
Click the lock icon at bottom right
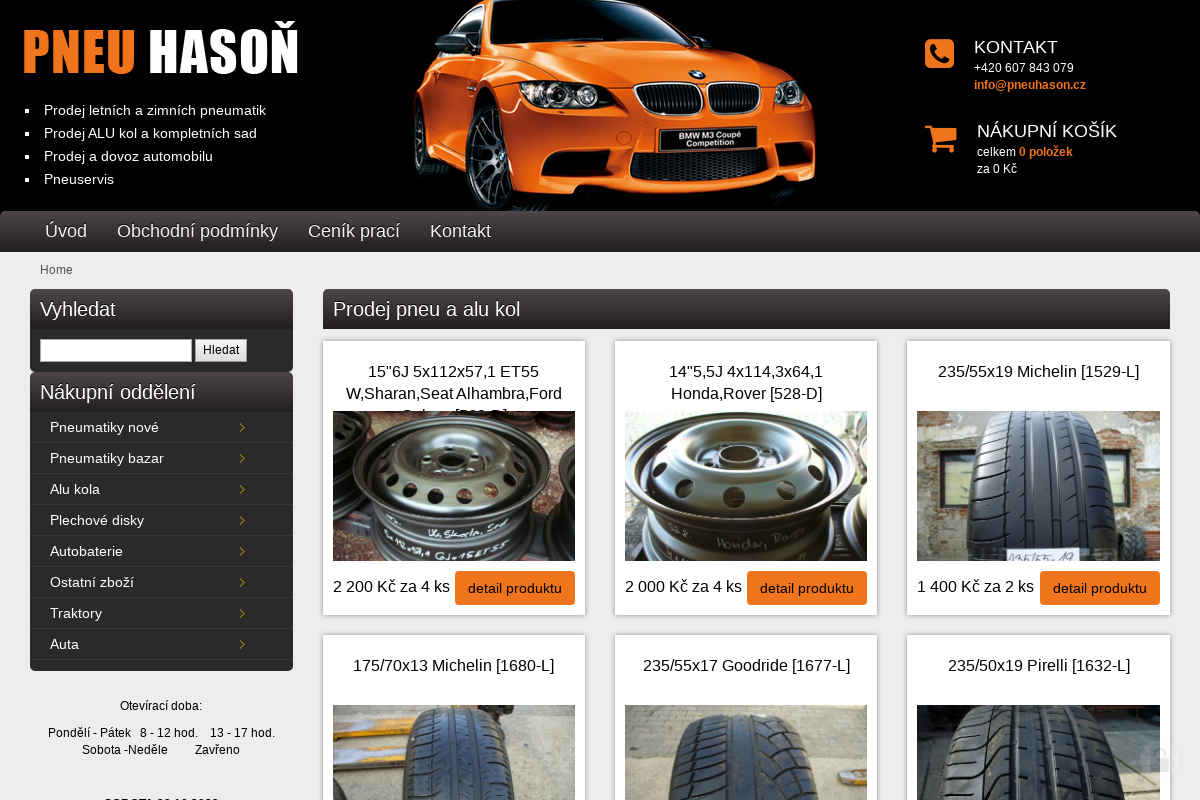pos(1160,760)
